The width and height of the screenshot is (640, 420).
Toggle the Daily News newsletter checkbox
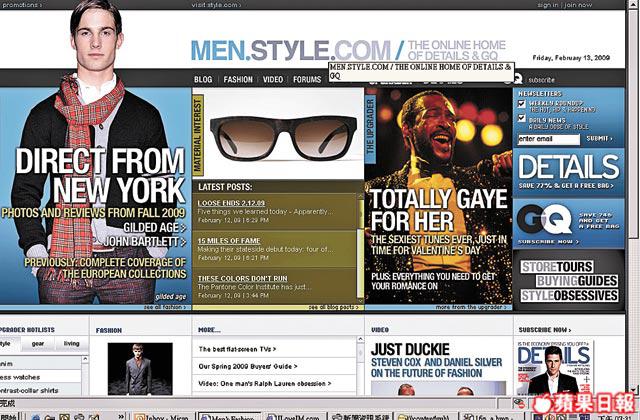click(x=521, y=118)
